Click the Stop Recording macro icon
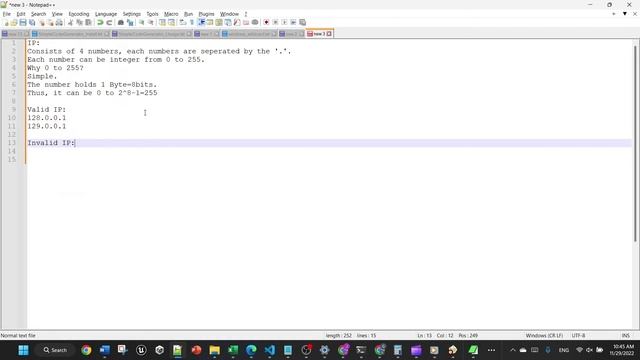The height and width of the screenshot is (360, 640). tap(275, 22)
